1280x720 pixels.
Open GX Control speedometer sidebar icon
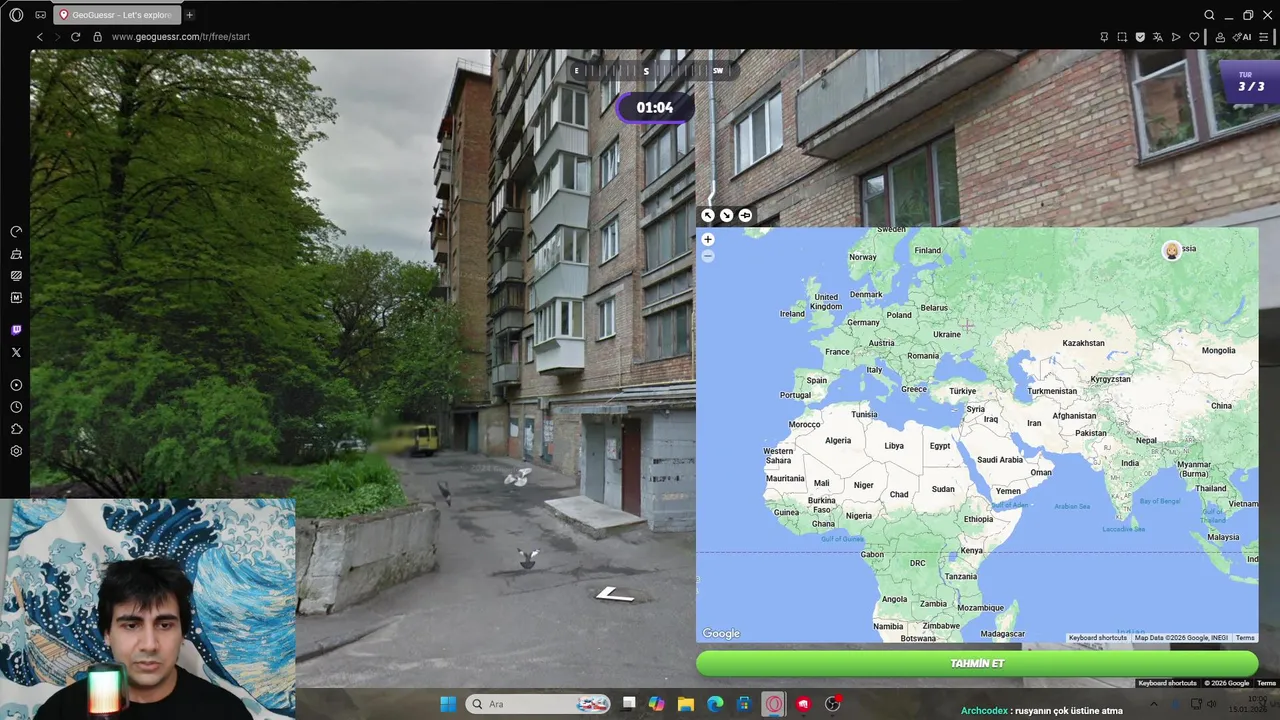16,231
